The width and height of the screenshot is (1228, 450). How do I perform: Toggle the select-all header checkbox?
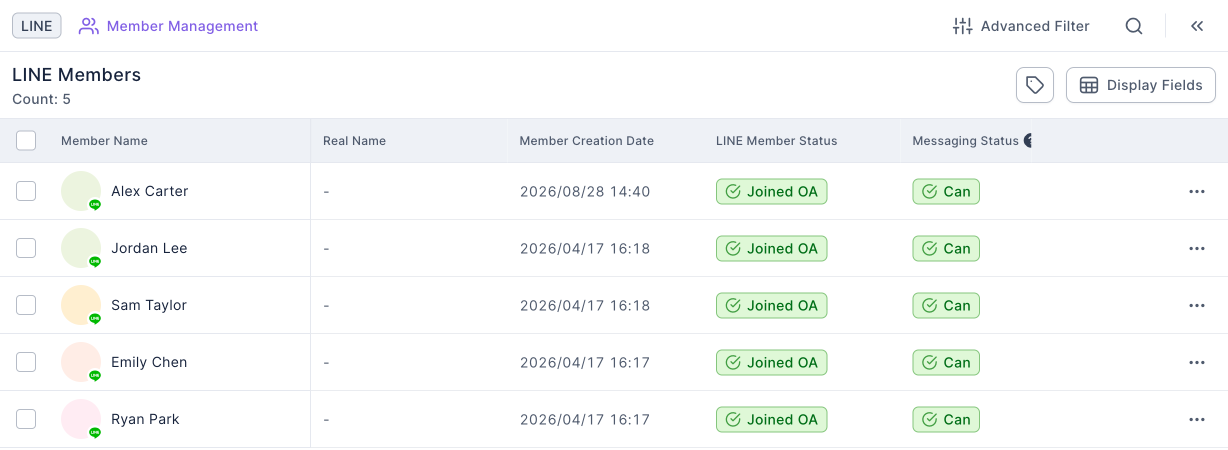[26, 141]
